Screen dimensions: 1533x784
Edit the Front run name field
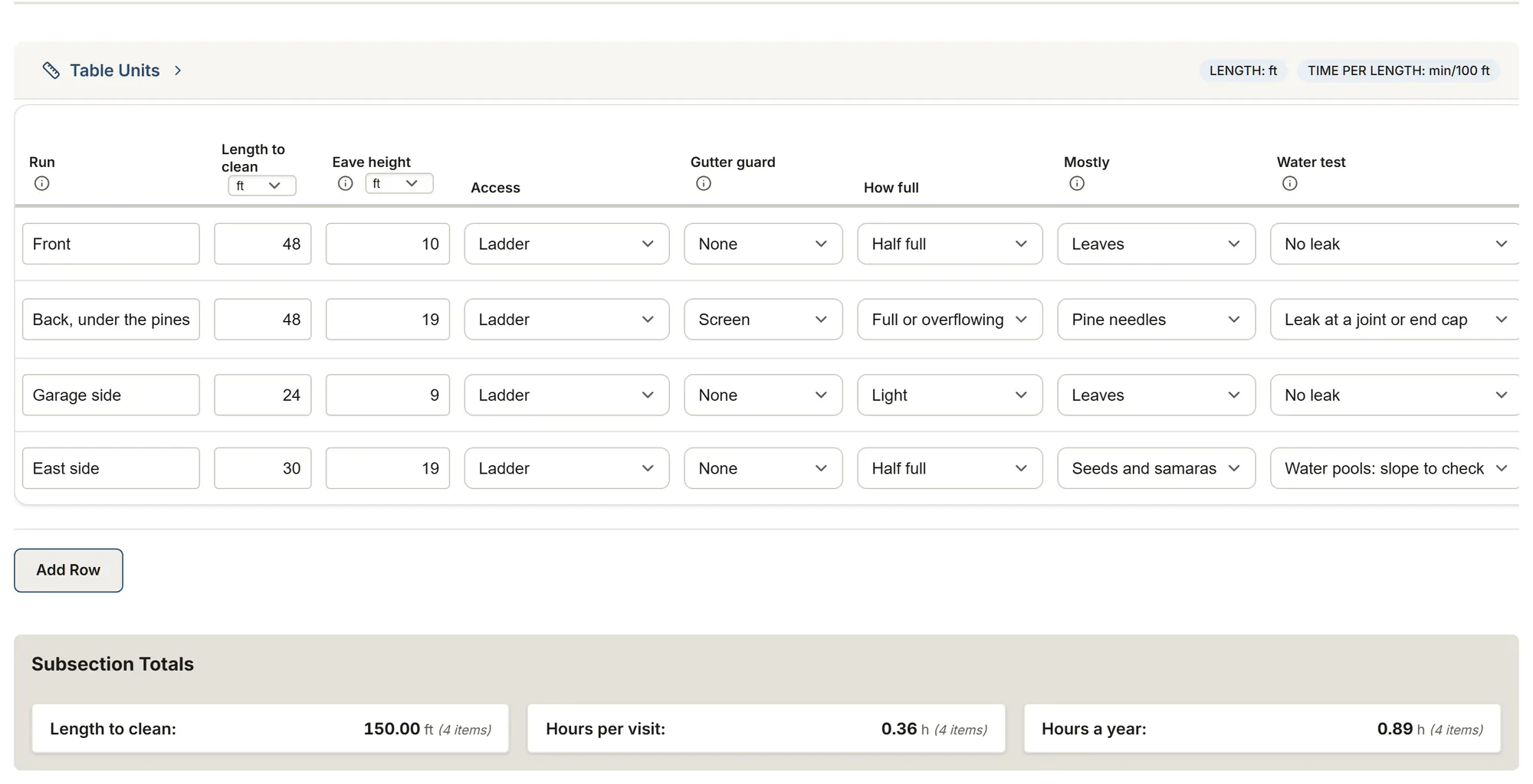tap(111, 244)
